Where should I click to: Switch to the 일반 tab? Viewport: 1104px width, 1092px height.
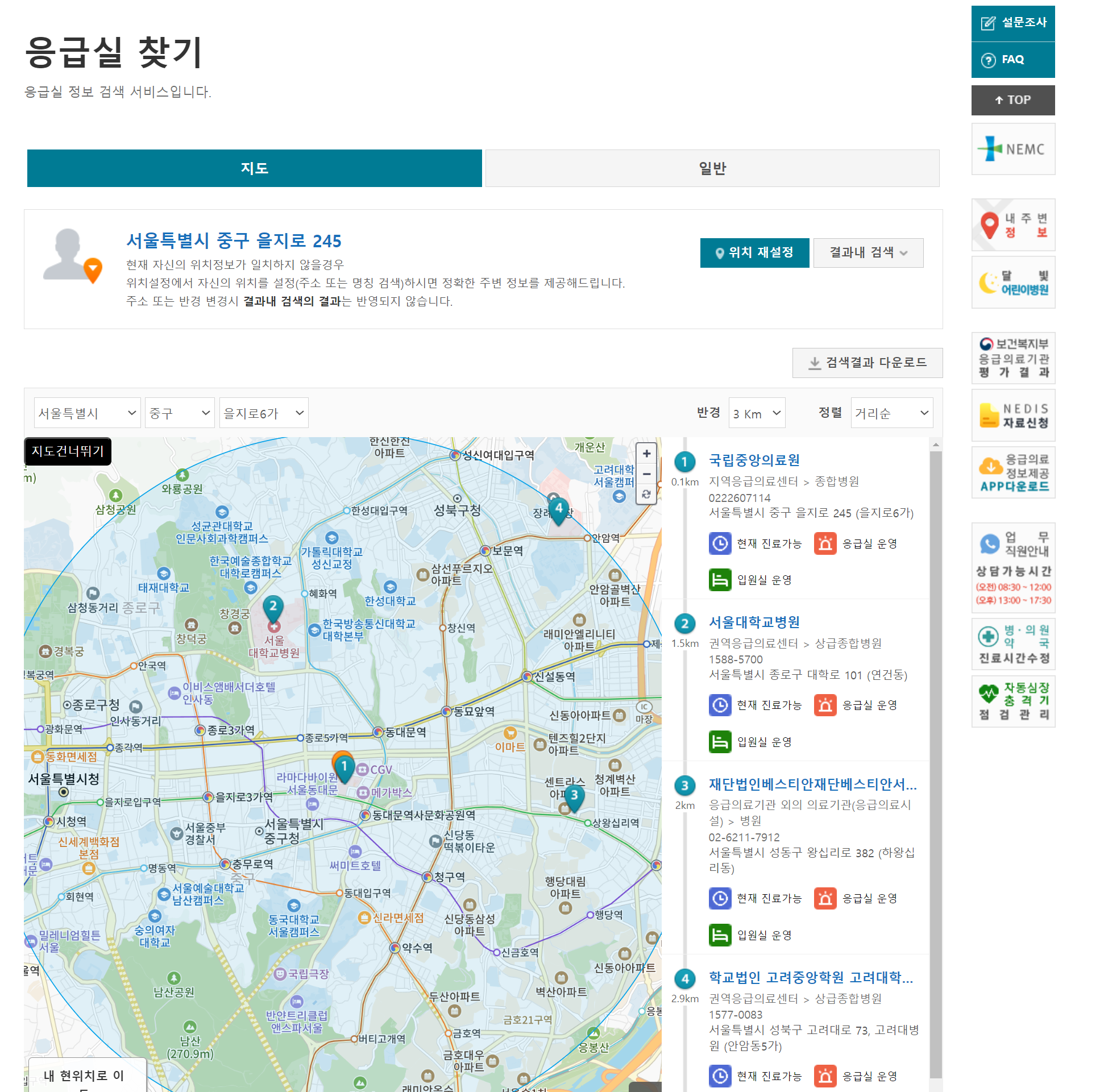[712, 168]
